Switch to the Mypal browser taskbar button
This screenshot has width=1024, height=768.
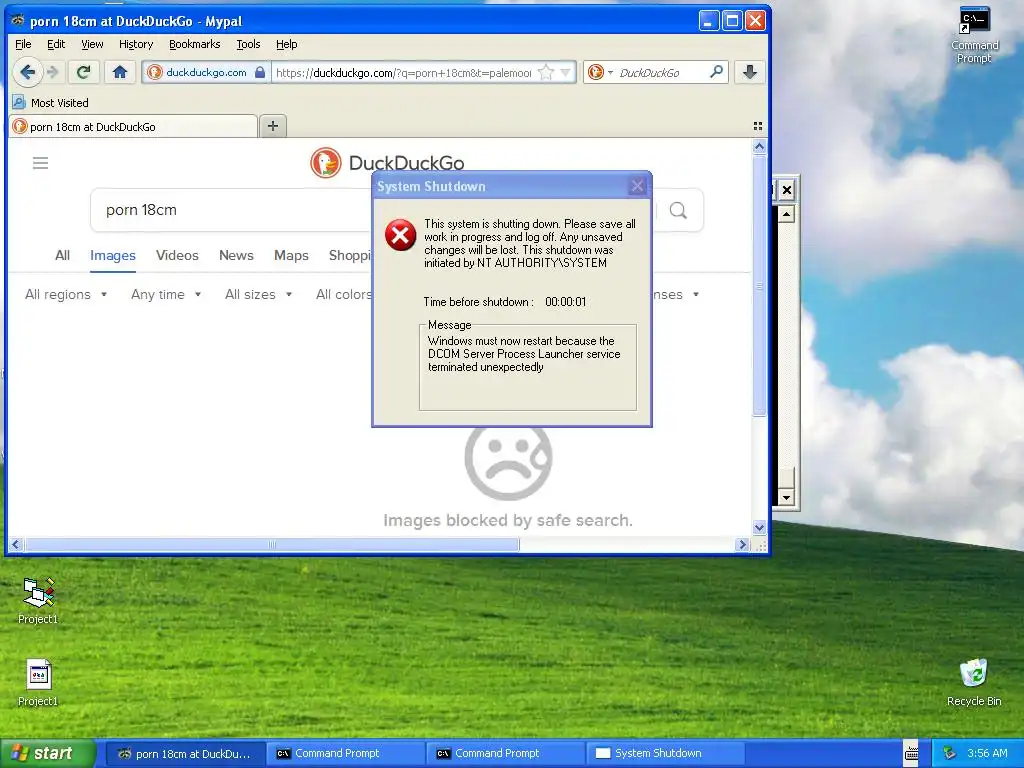click(185, 754)
